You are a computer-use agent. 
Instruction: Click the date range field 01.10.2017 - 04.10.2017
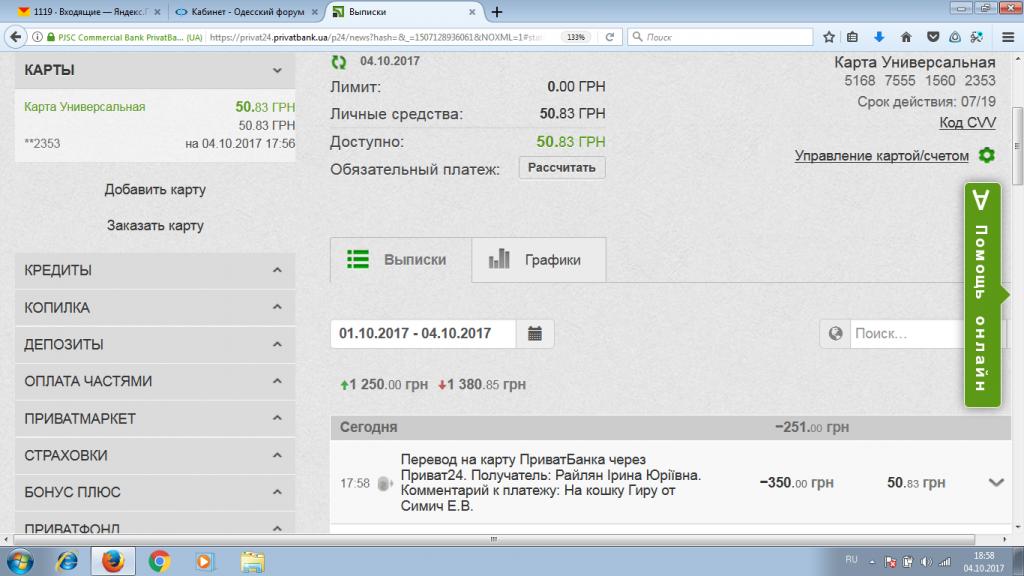pos(423,334)
